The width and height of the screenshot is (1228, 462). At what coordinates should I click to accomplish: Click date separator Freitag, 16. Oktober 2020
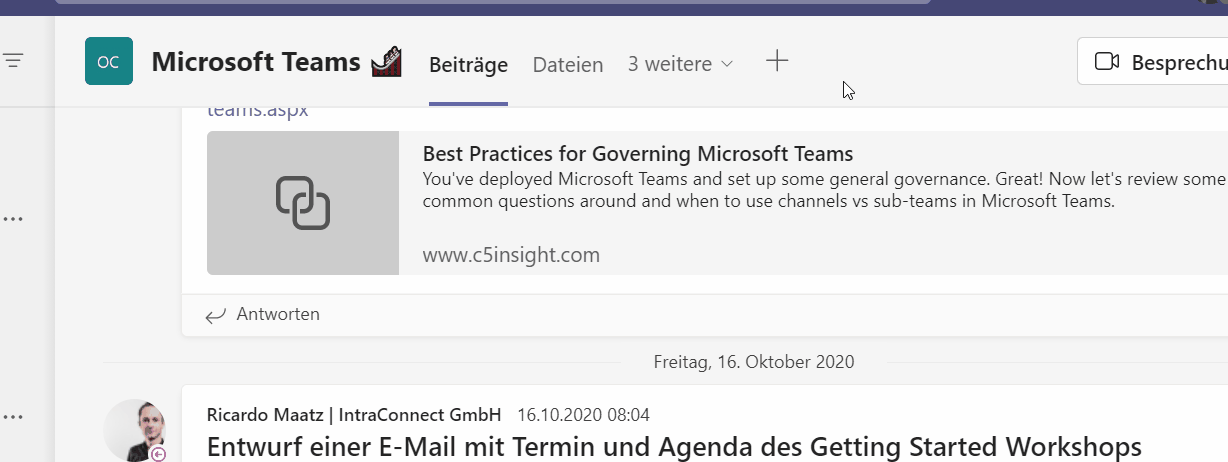coord(754,362)
